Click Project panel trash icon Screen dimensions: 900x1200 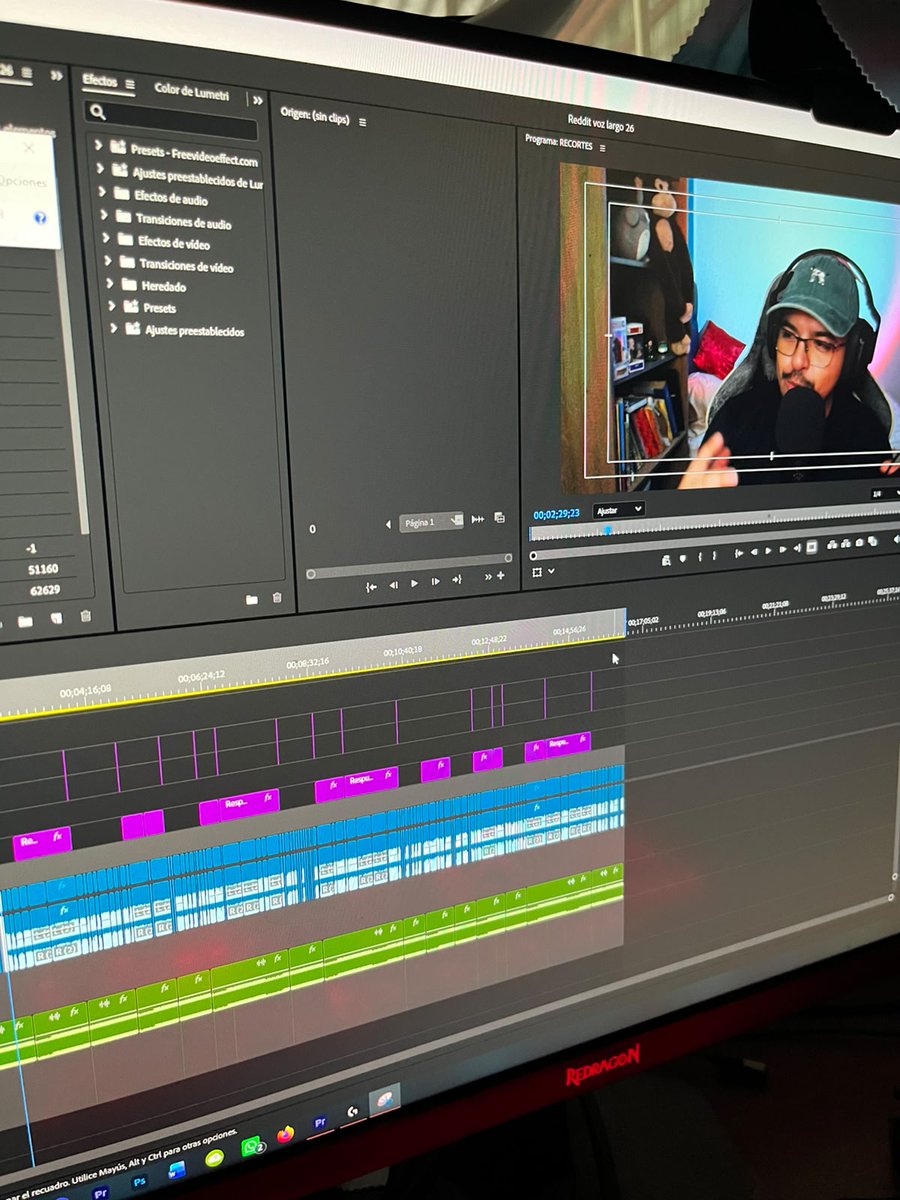pos(86,616)
